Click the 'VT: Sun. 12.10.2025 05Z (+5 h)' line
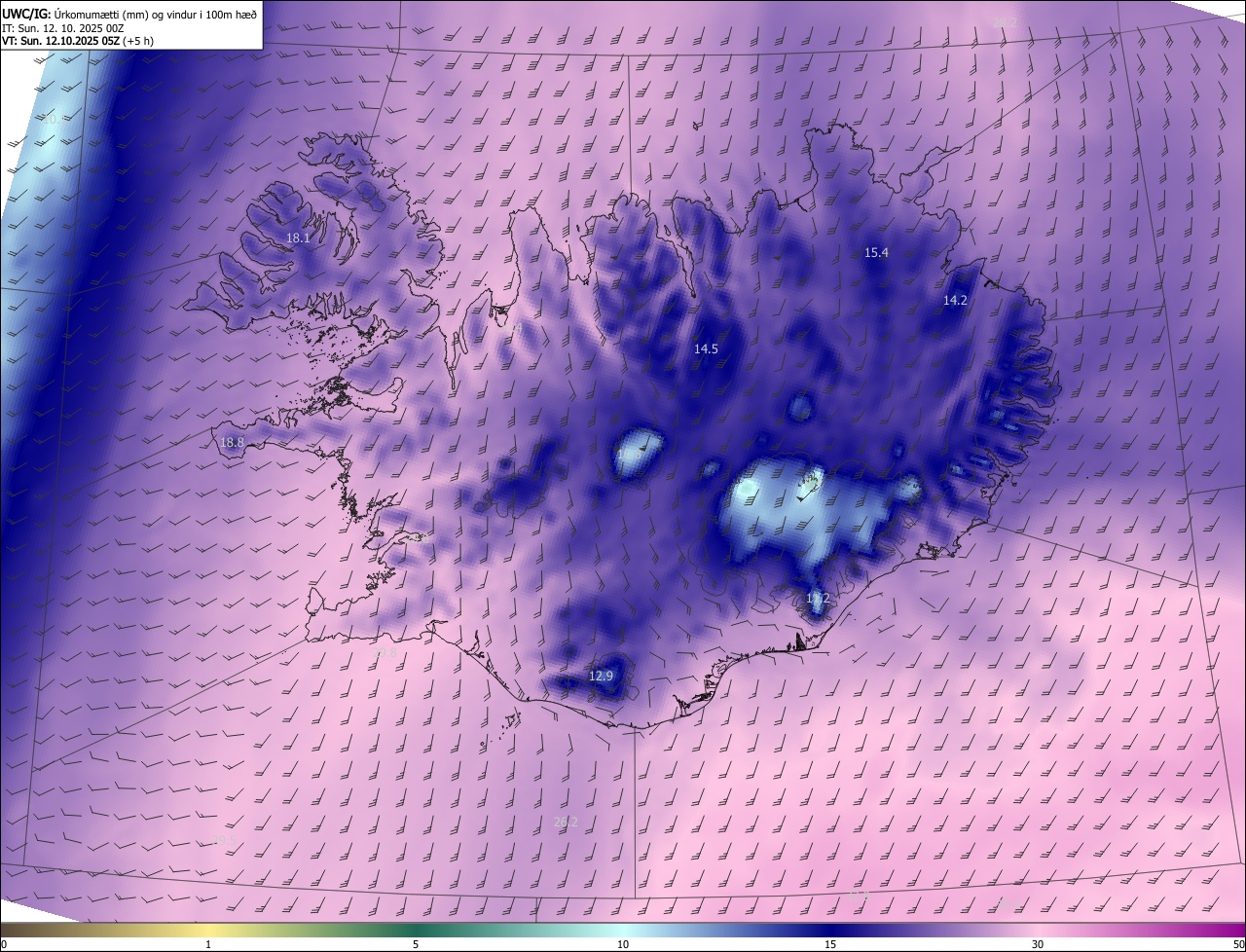Viewport: 1246px width, 952px height. [x=78, y=41]
